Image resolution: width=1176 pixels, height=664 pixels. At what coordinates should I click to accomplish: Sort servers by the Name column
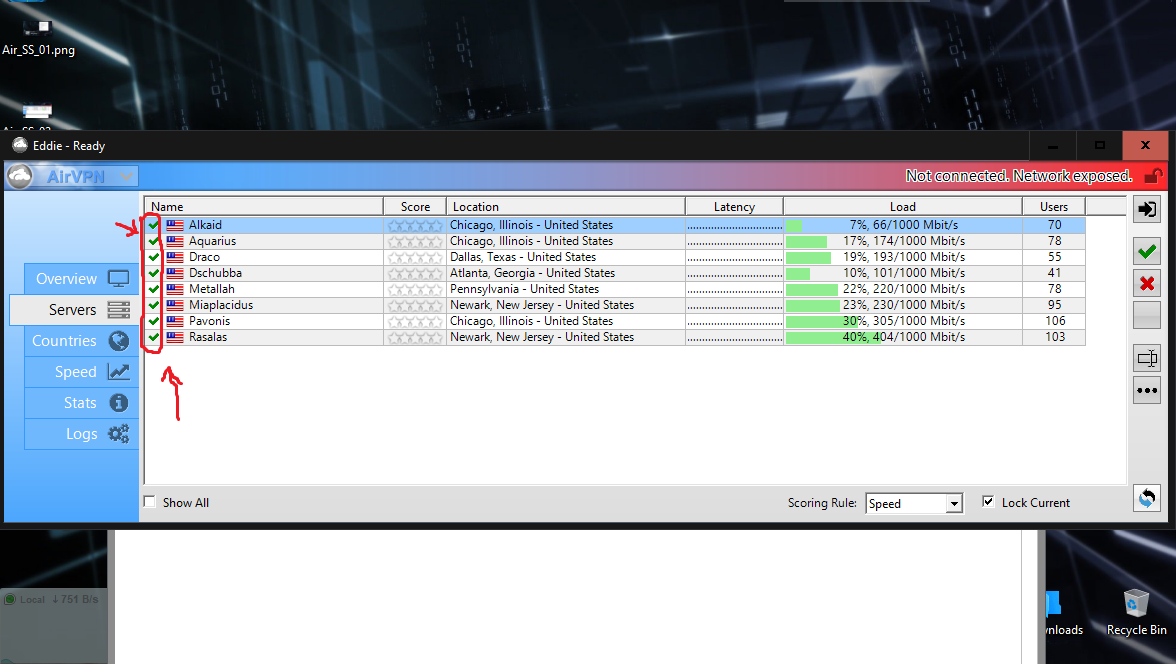click(264, 206)
